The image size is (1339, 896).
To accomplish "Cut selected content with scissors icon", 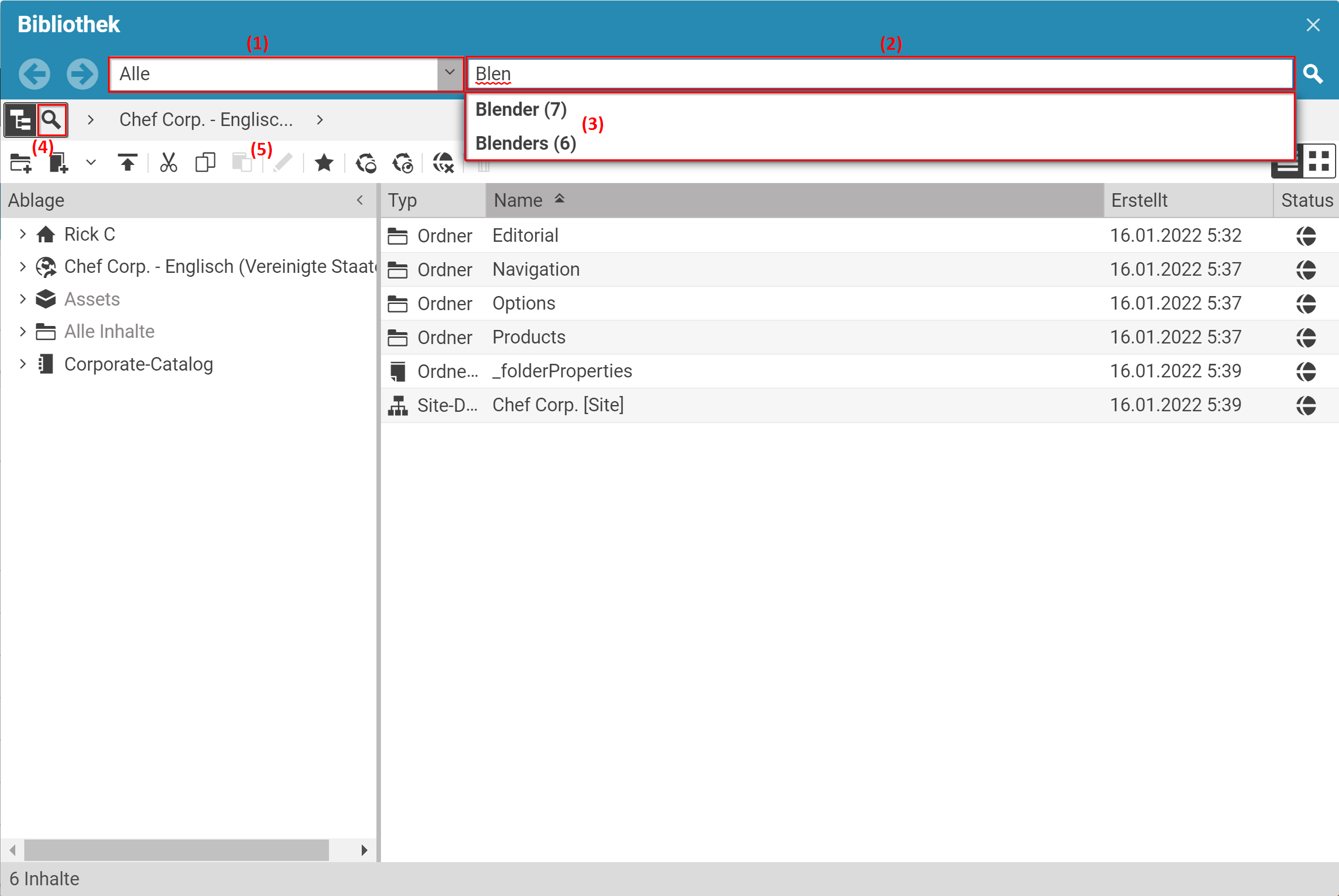I will pyautogui.click(x=168, y=163).
